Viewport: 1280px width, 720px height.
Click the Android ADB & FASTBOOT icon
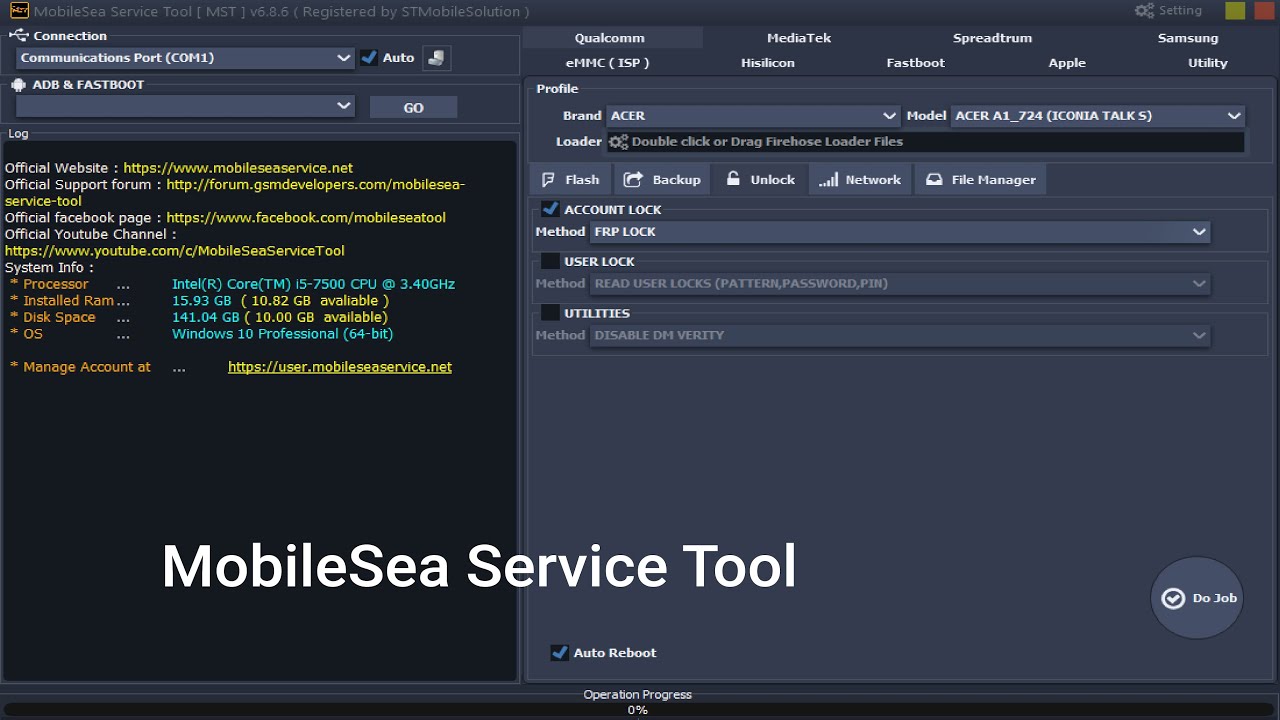pos(19,85)
